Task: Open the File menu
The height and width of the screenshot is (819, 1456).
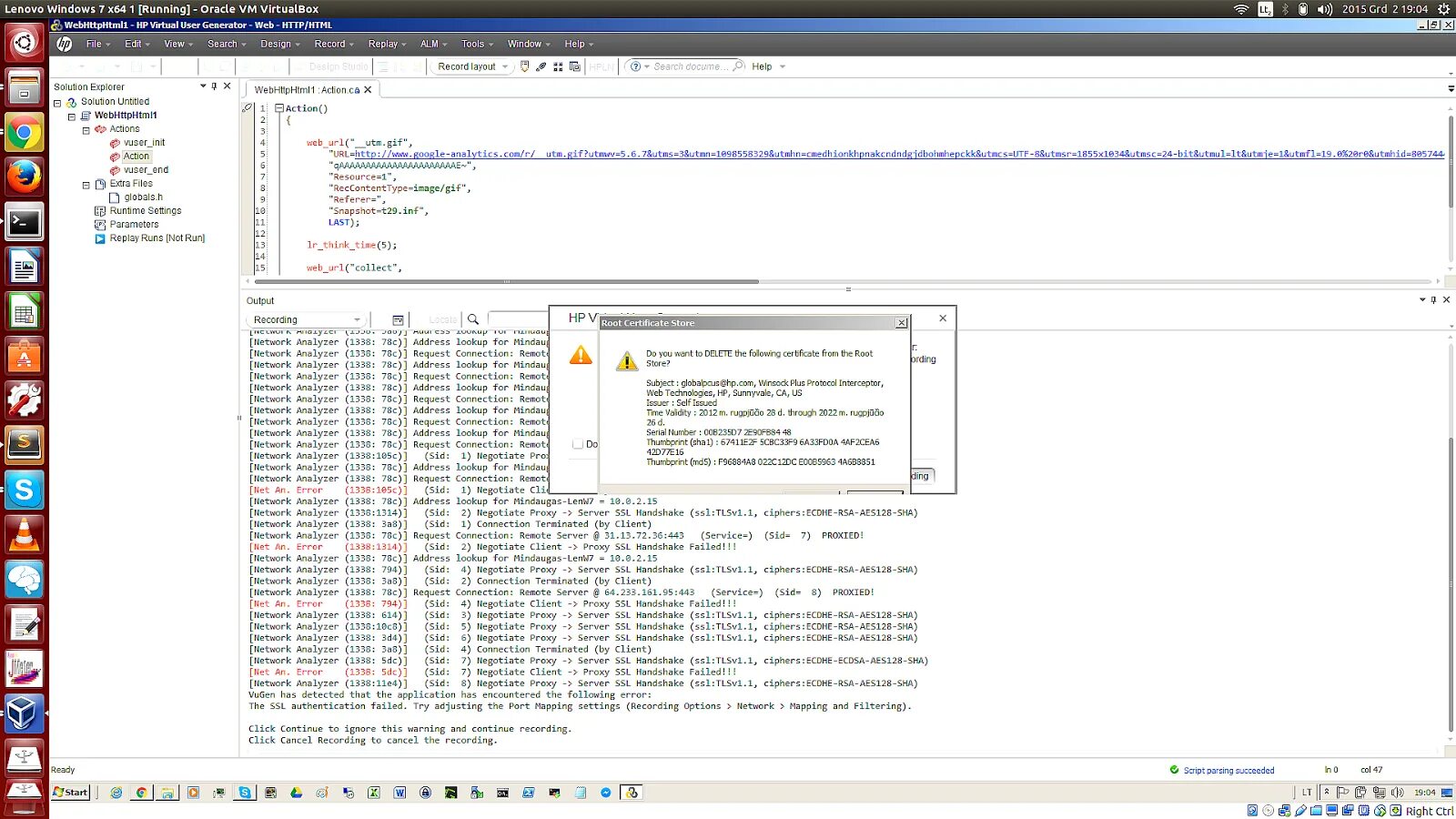Action: tap(97, 44)
